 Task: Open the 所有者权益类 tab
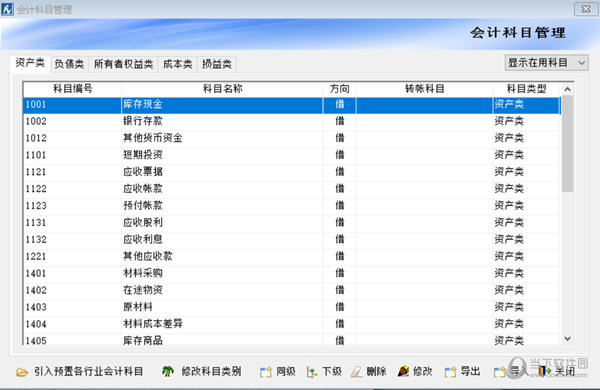(124, 64)
